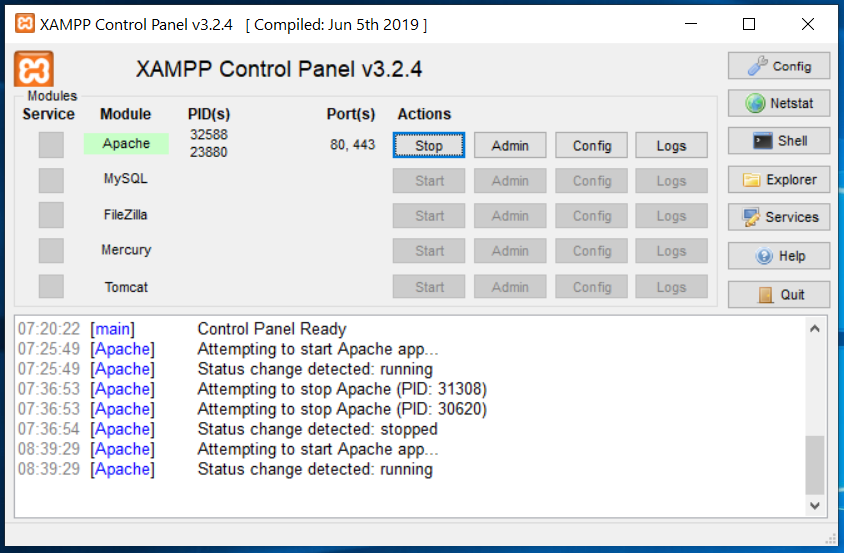
Task: Toggle FileZilla service install checkbox
Action: coord(51,215)
